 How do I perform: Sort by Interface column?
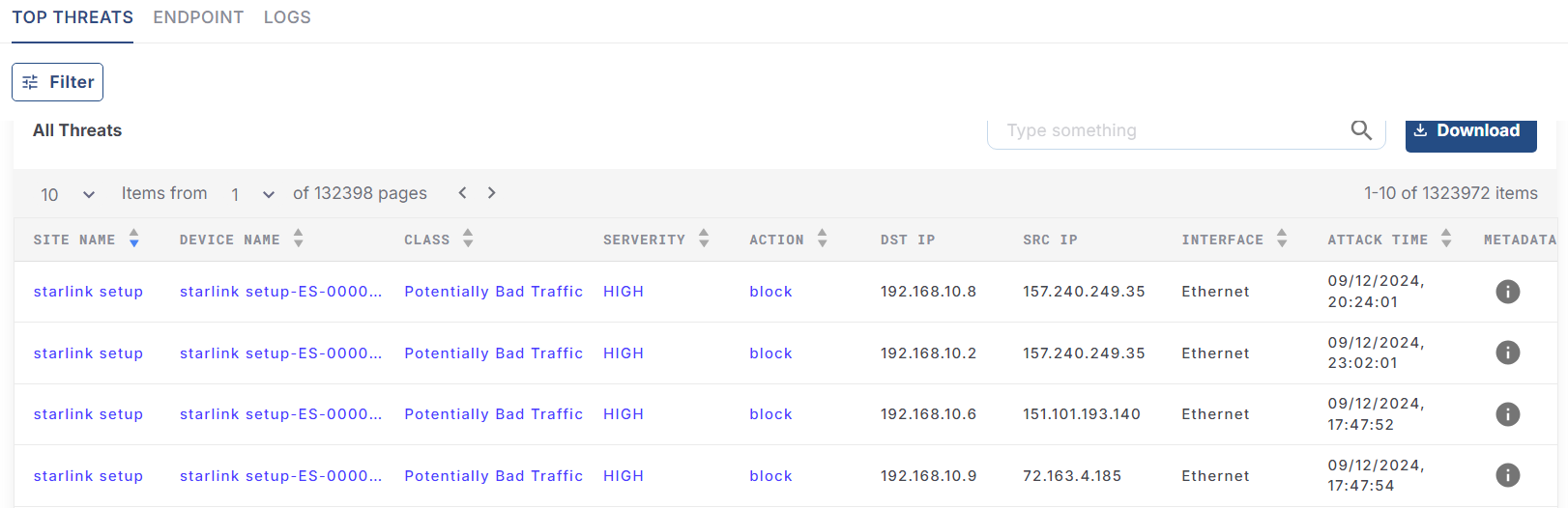click(x=1282, y=239)
